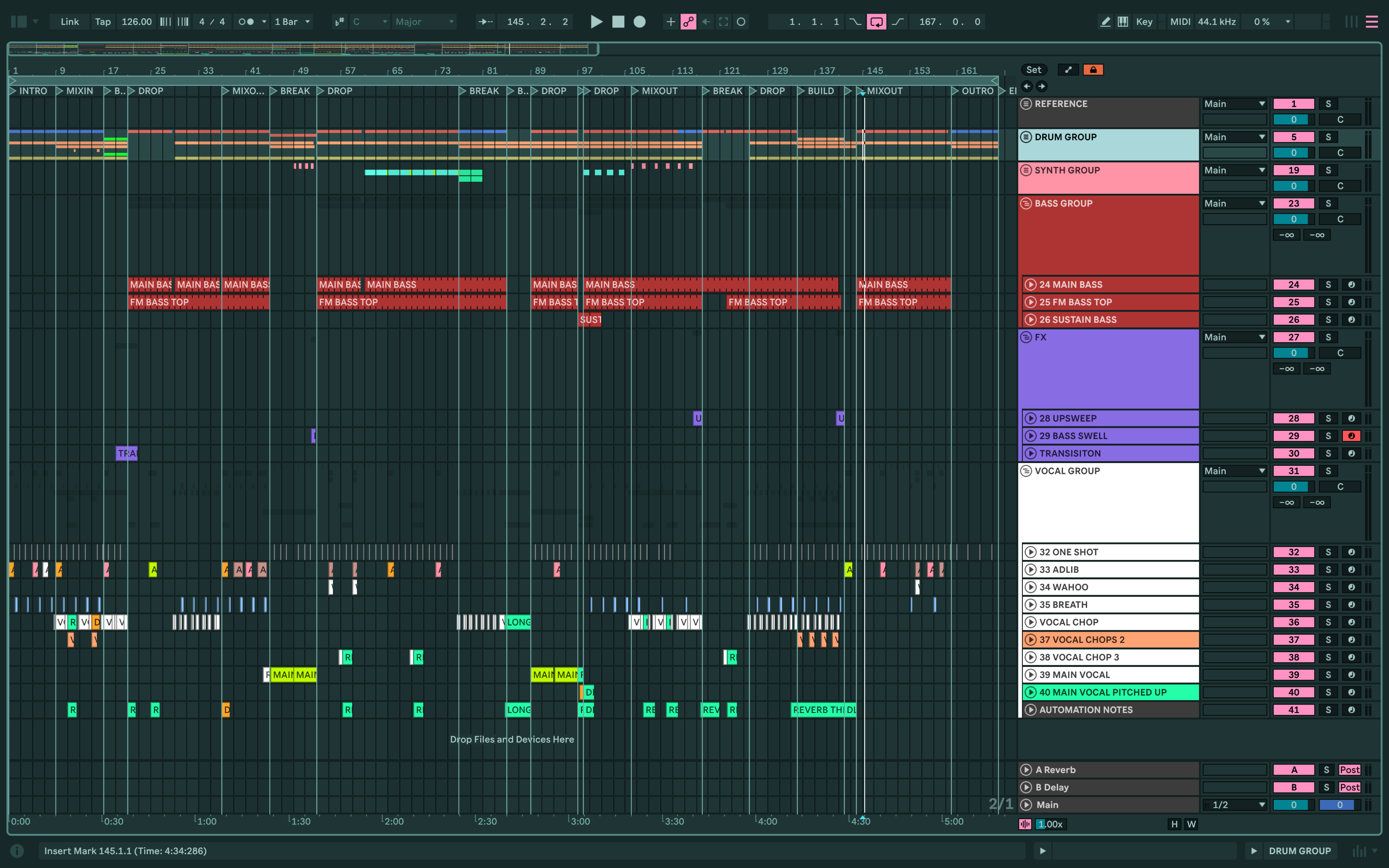Open SYNTH GROUP Main routing dropdown
The width and height of the screenshot is (1389, 868).
pyautogui.click(x=1235, y=170)
